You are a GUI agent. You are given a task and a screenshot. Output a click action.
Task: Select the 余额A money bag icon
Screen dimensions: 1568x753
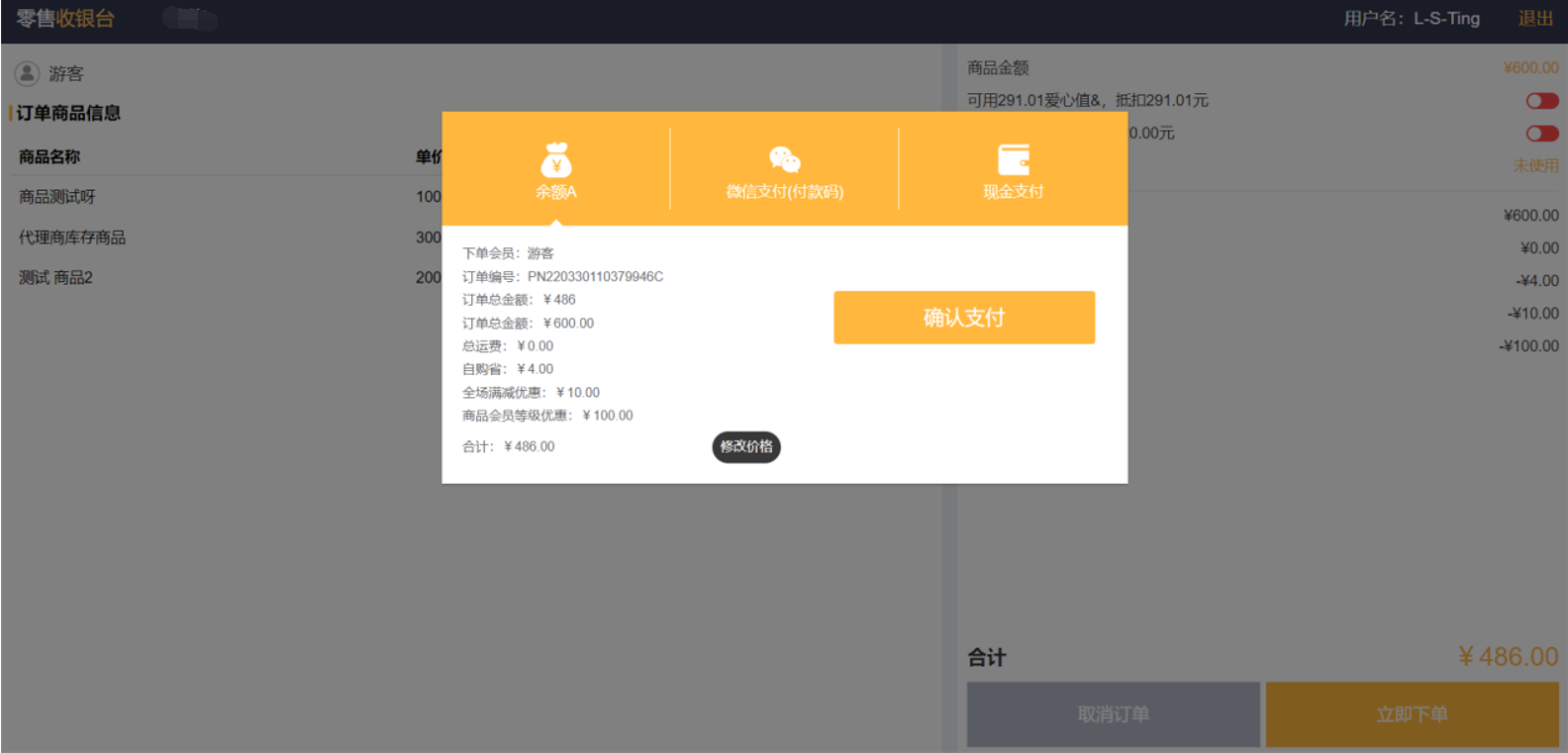(x=556, y=158)
